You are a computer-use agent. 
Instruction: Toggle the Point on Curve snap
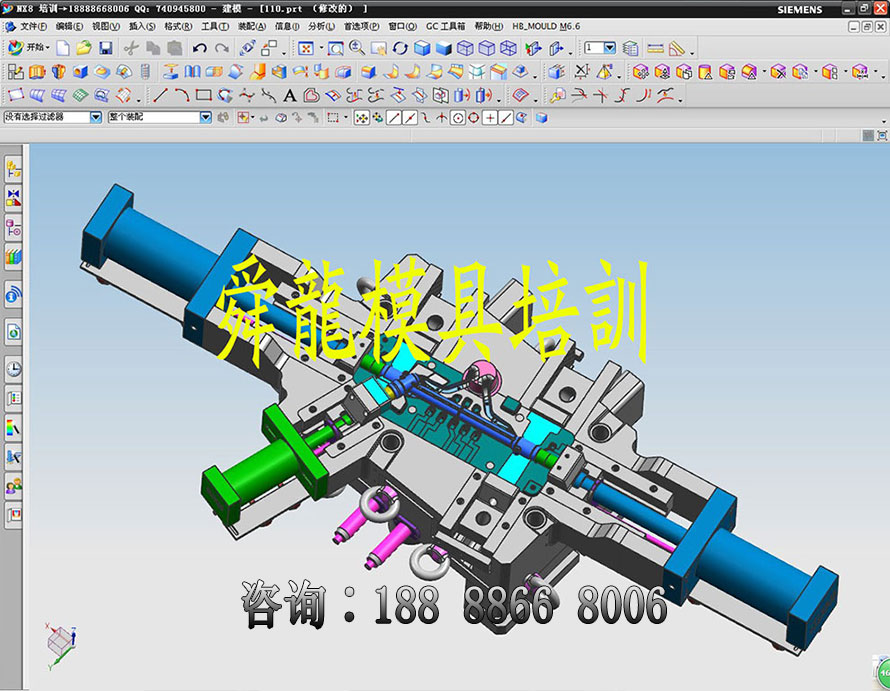coord(505,118)
